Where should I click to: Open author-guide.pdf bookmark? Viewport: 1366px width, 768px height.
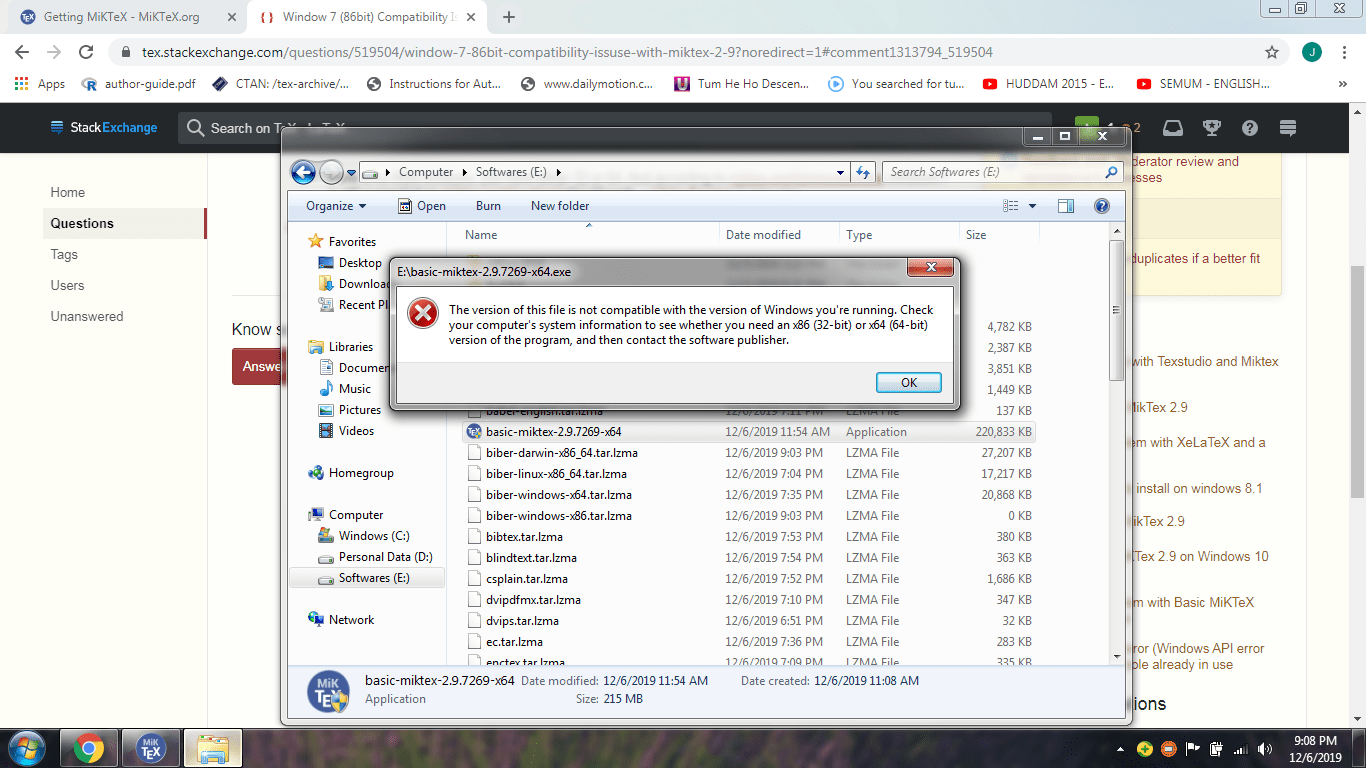[139, 84]
